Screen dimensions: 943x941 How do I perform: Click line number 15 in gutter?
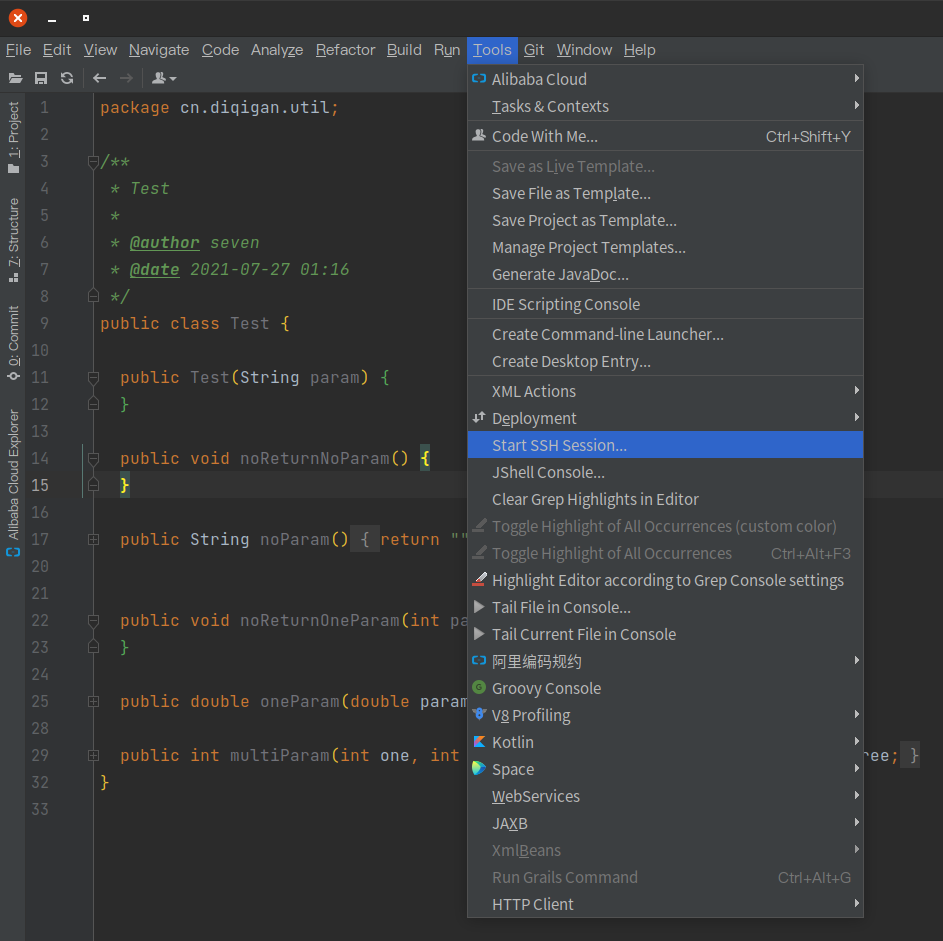click(40, 485)
